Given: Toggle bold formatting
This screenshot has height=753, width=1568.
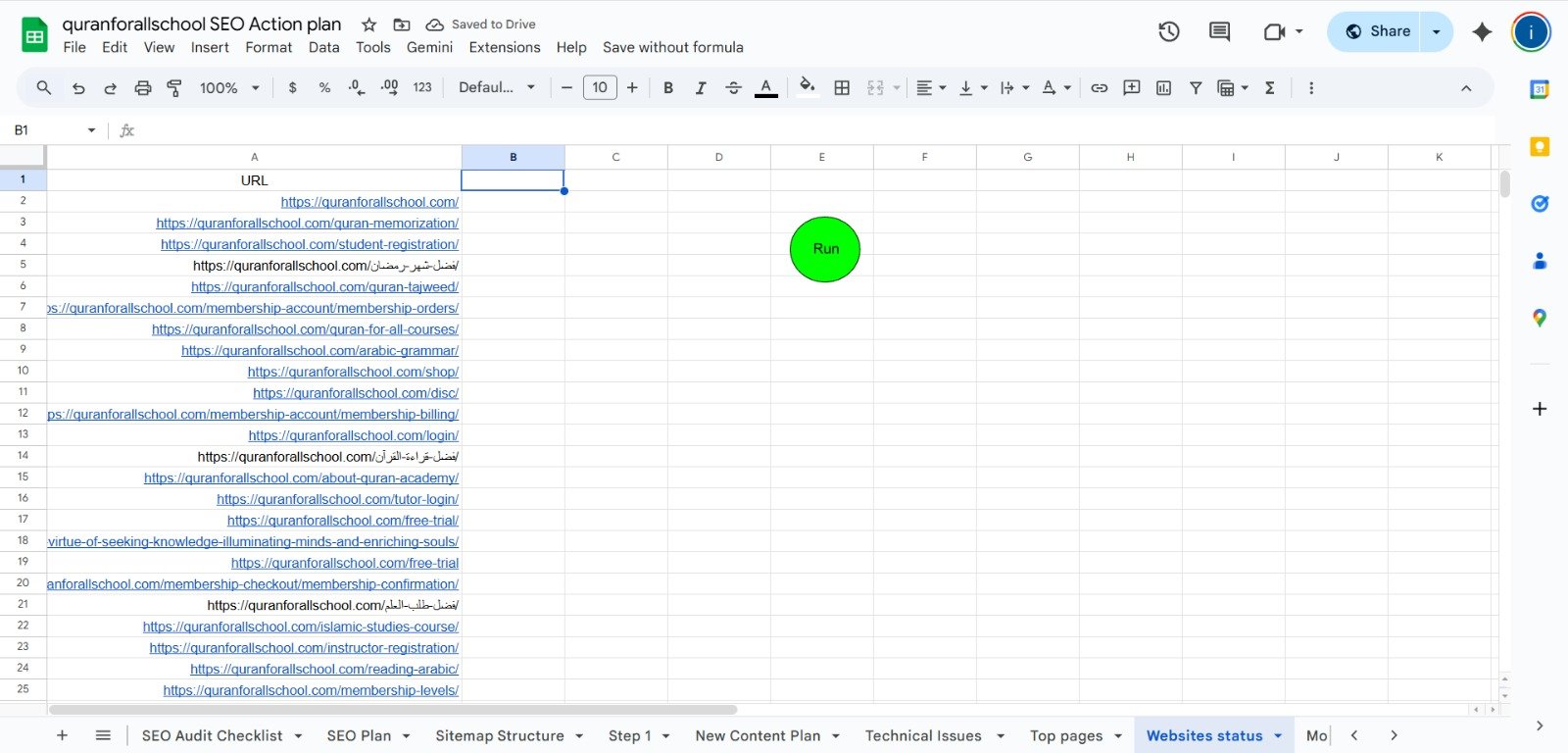Looking at the screenshot, I should [x=668, y=88].
